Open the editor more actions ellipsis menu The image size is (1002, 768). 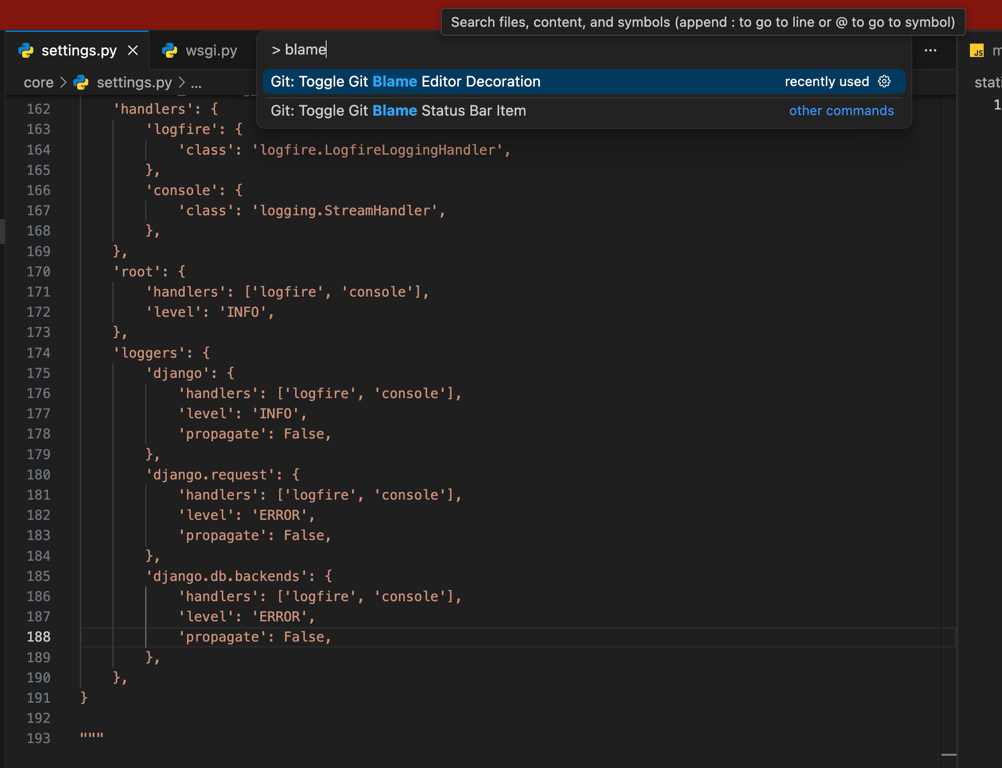point(930,50)
